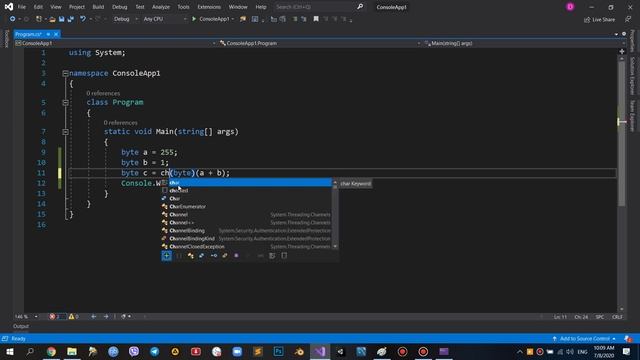The image size is (640, 360).
Task: Open the Build menu
Action: [x=98, y=7]
